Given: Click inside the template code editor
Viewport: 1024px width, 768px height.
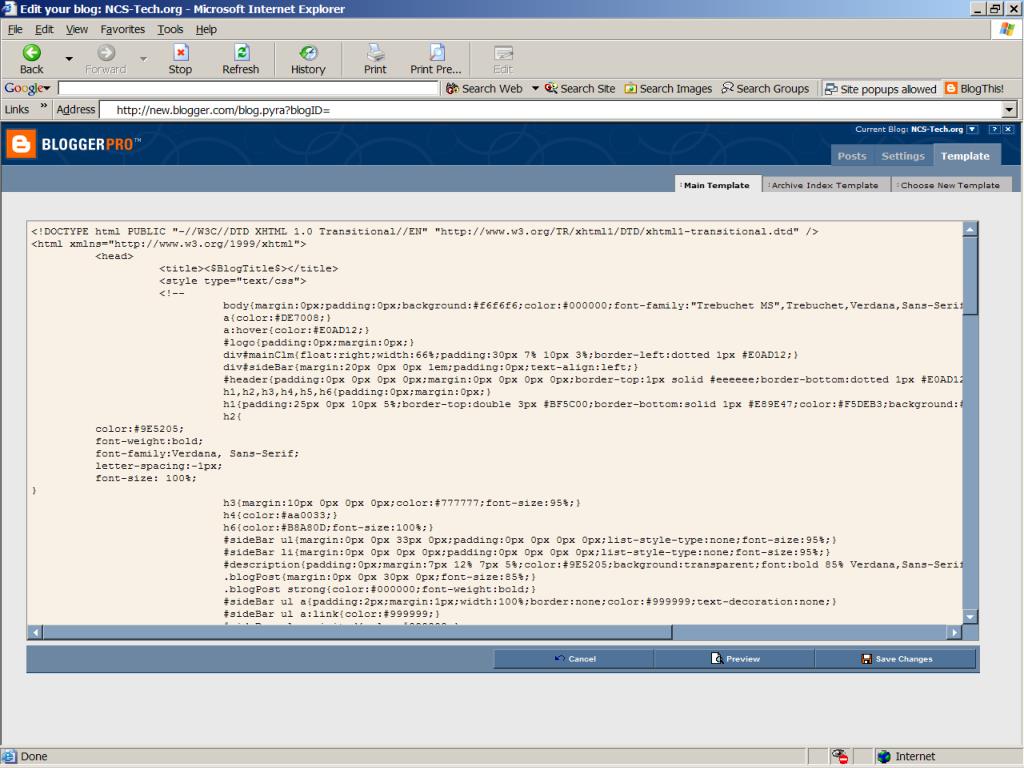Looking at the screenshot, I should pos(495,423).
